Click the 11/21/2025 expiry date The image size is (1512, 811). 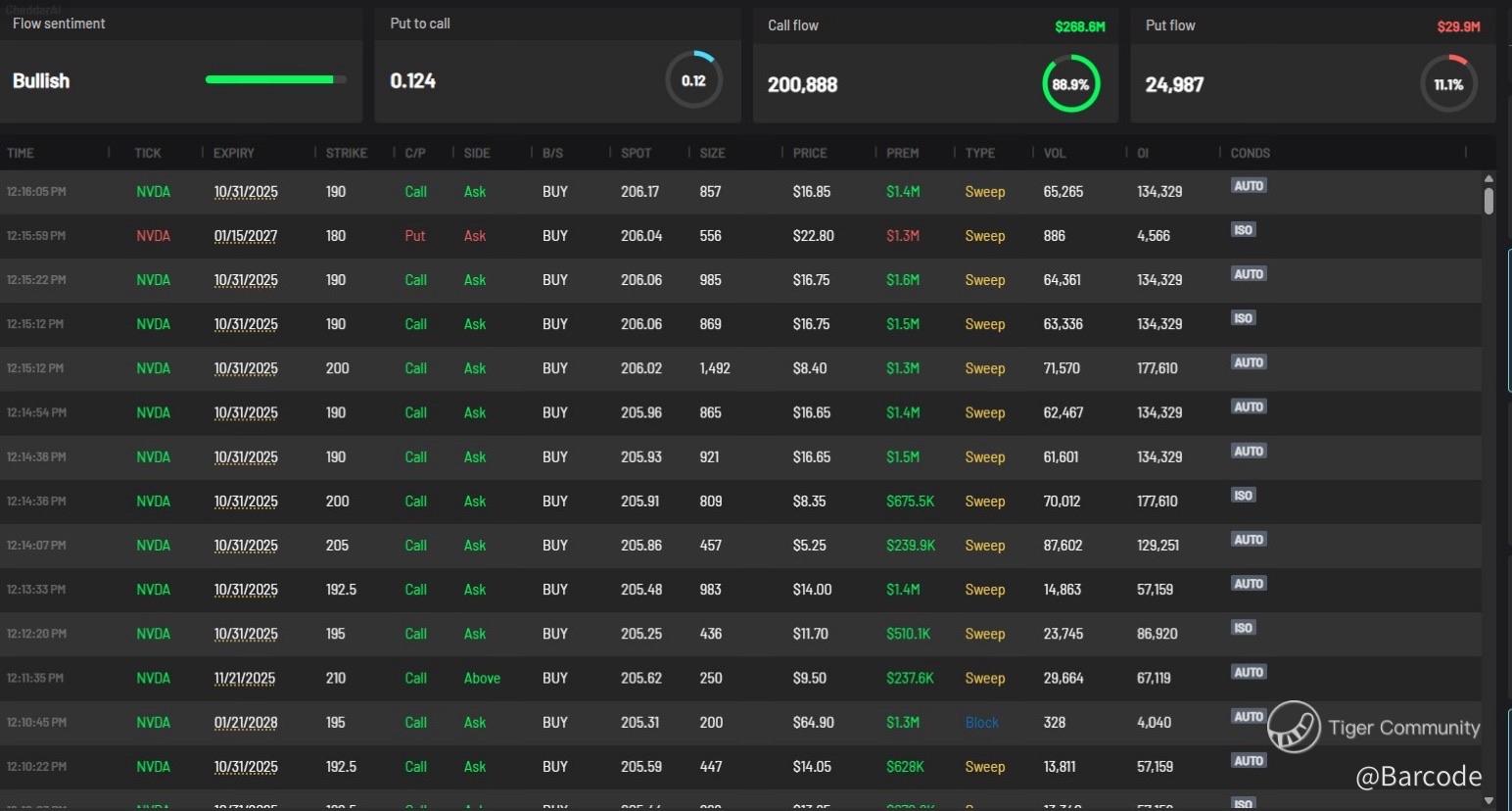point(245,678)
